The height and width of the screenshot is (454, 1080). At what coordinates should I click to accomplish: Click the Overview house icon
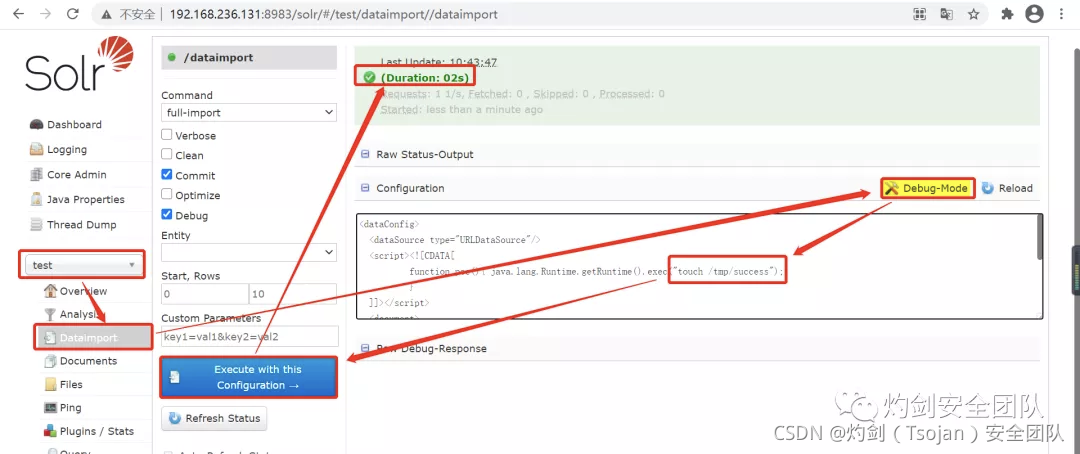pyautogui.click(x=50, y=291)
